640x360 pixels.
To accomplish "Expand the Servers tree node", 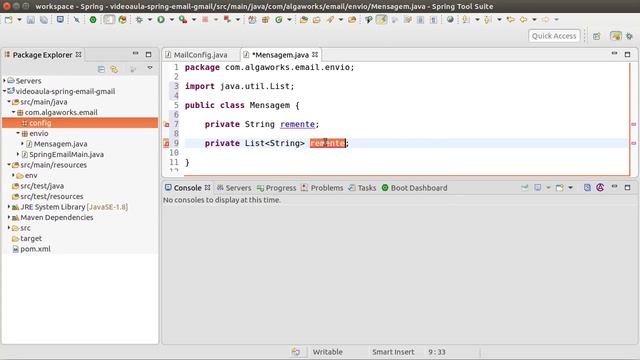I will click(x=4, y=81).
